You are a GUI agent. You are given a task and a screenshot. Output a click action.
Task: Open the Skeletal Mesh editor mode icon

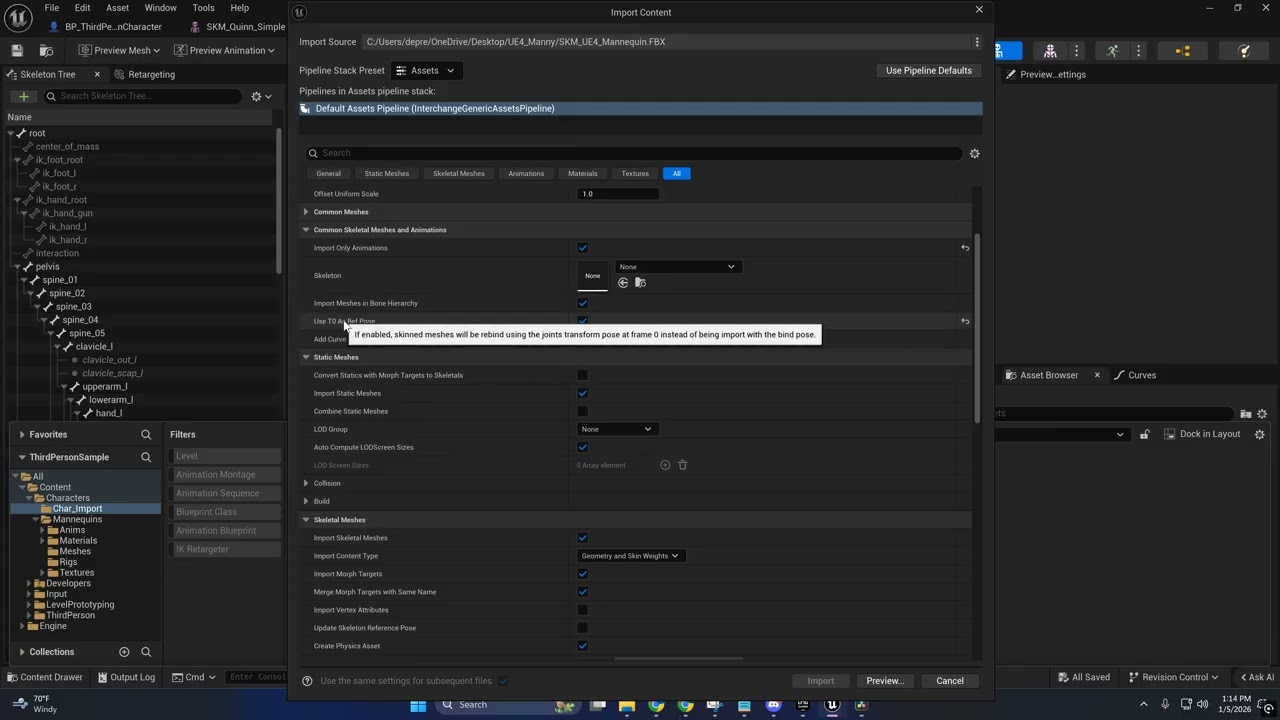coord(1050,51)
